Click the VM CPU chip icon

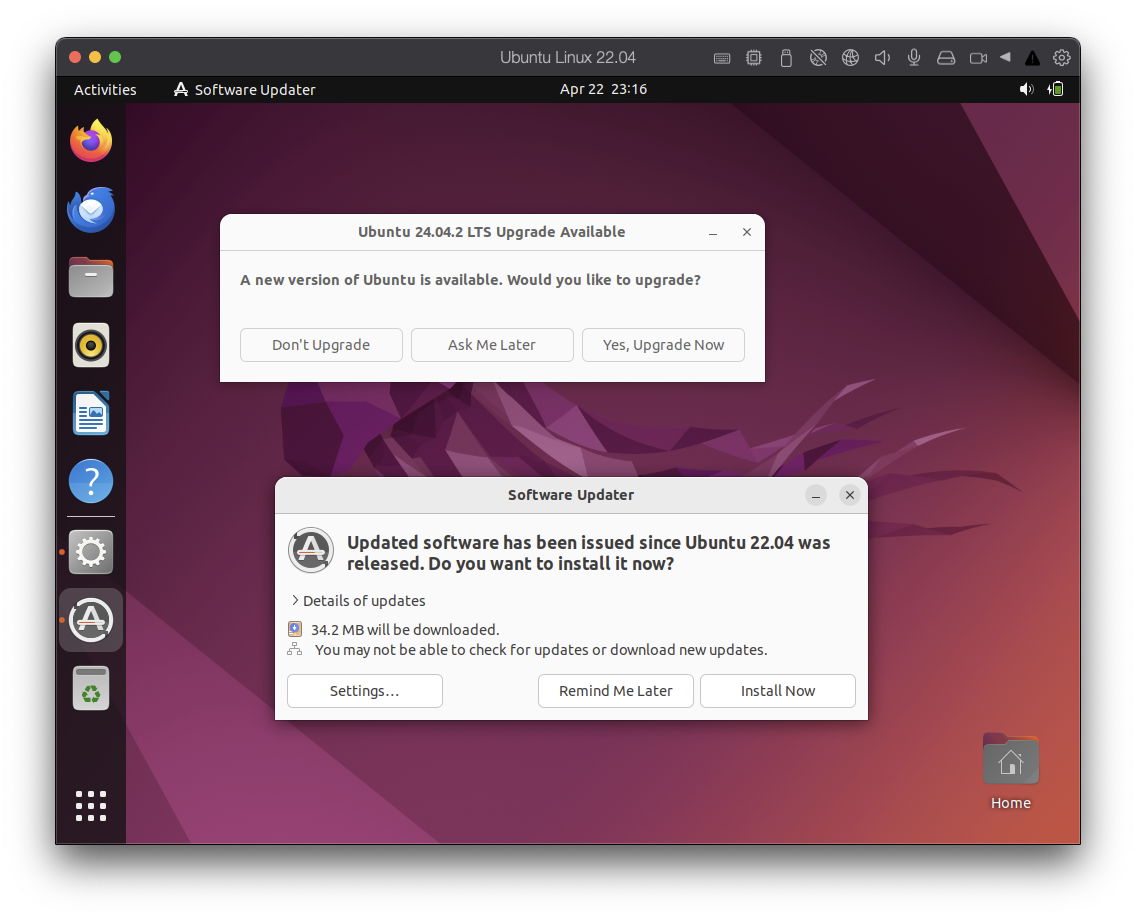[753, 58]
